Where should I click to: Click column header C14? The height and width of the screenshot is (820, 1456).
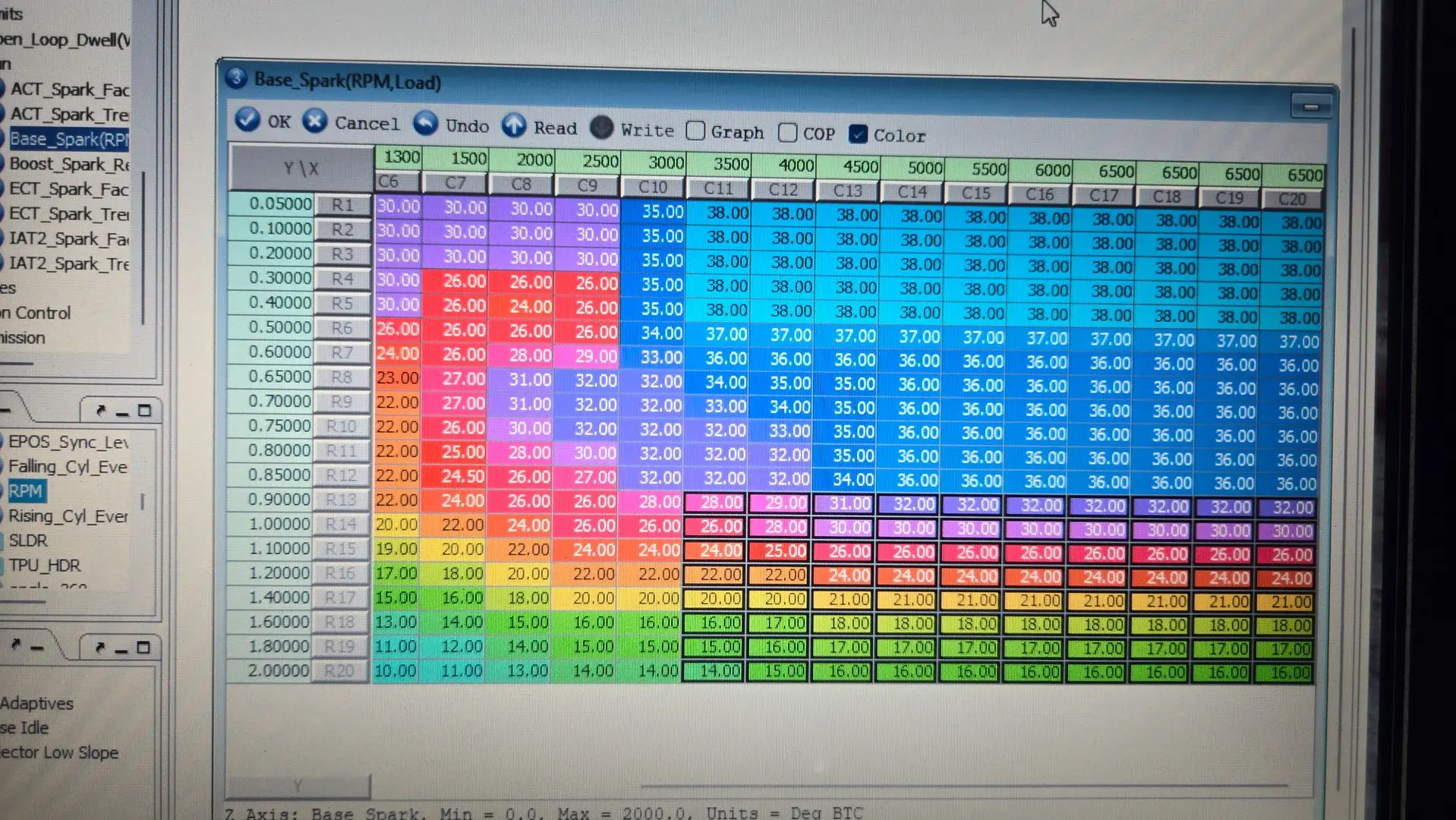[x=912, y=192]
